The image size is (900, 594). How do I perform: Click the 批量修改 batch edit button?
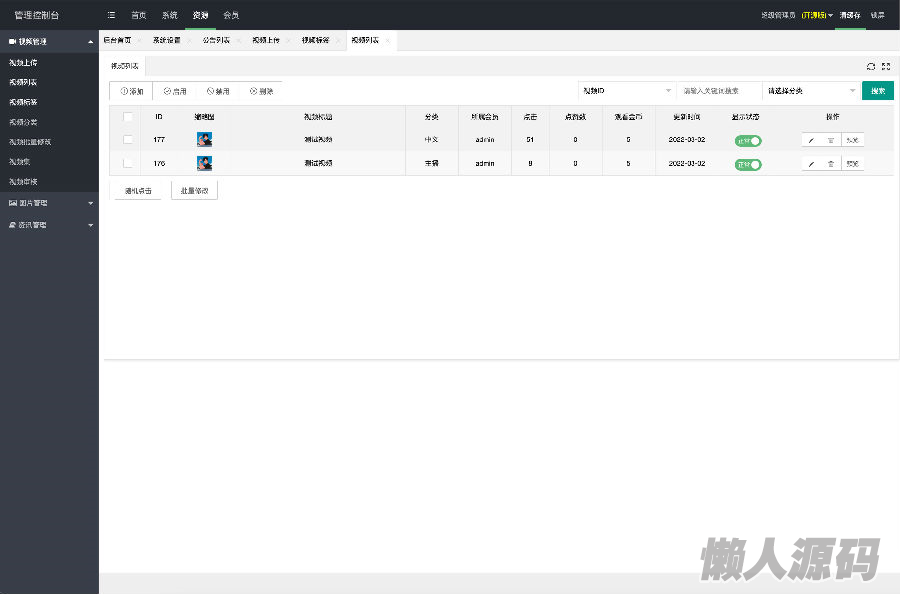coord(194,190)
